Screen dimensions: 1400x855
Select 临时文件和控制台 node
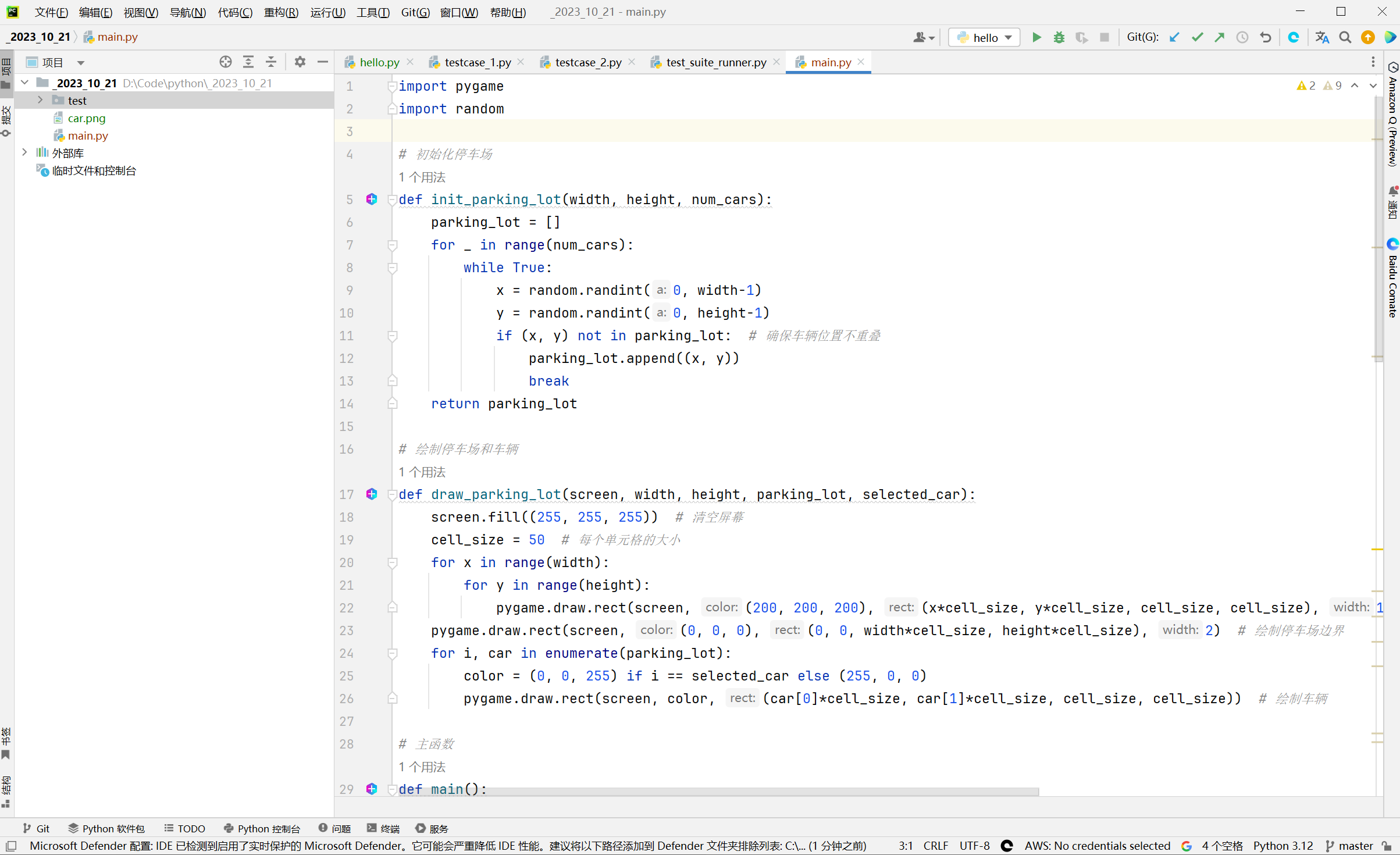click(x=94, y=170)
